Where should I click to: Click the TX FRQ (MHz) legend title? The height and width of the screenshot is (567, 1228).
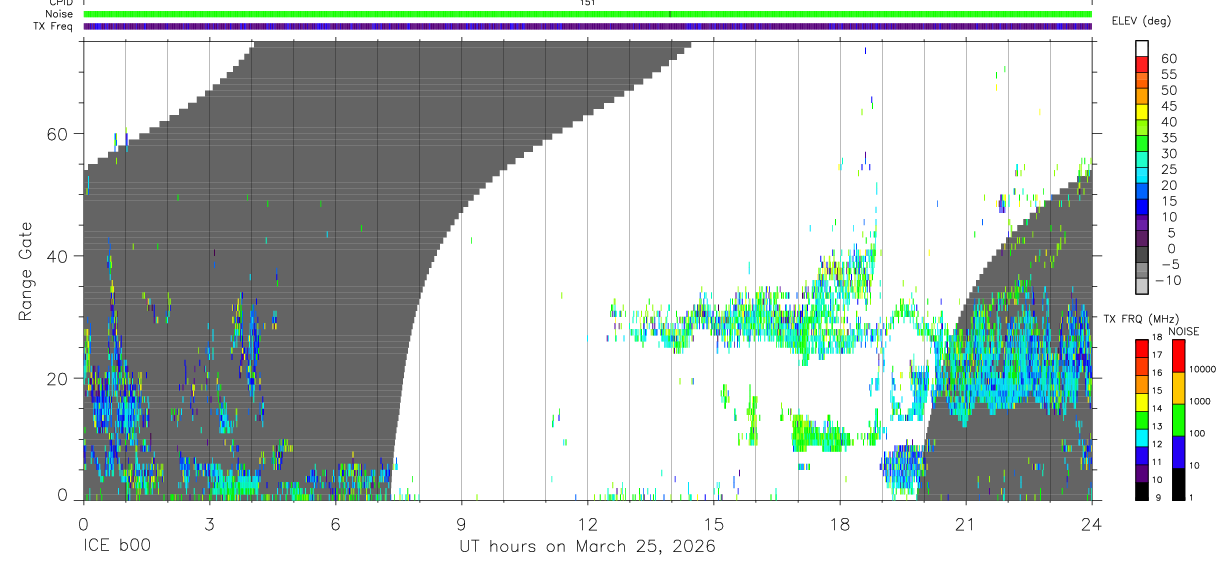(1141, 319)
